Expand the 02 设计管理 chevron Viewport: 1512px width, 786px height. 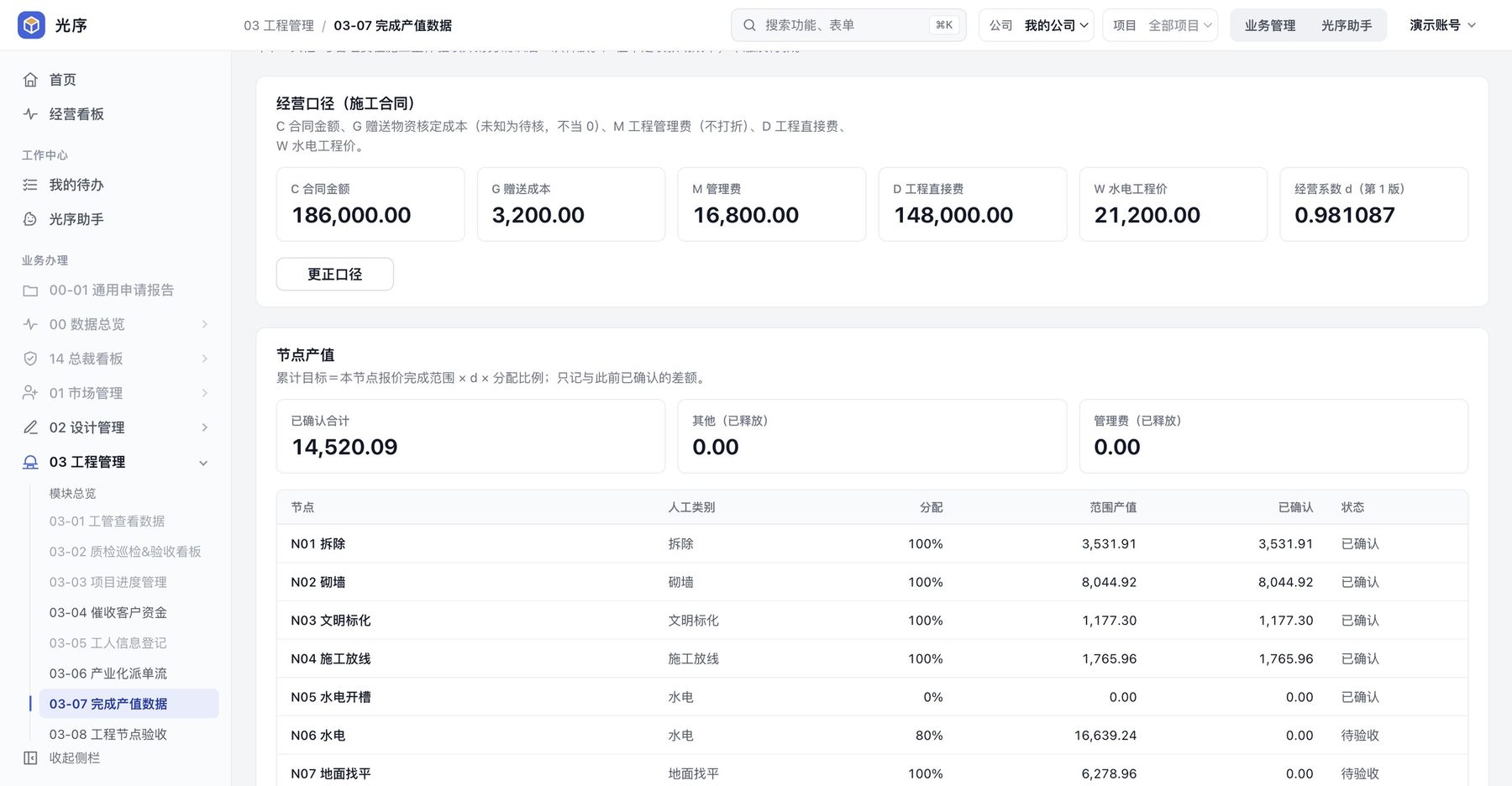(x=205, y=427)
